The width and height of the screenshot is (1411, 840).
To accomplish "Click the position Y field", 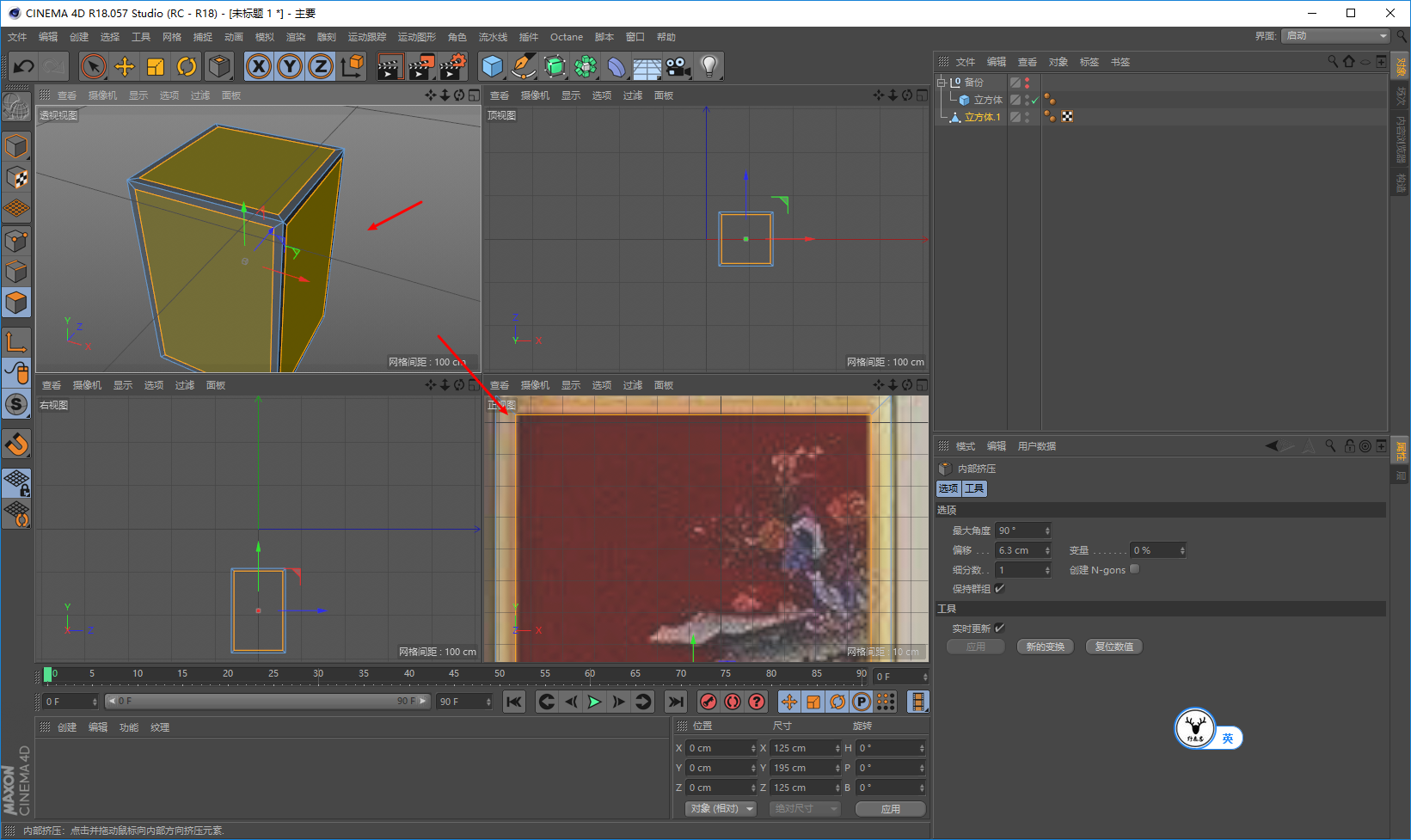I will pyautogui.click(x=721, y=768).
